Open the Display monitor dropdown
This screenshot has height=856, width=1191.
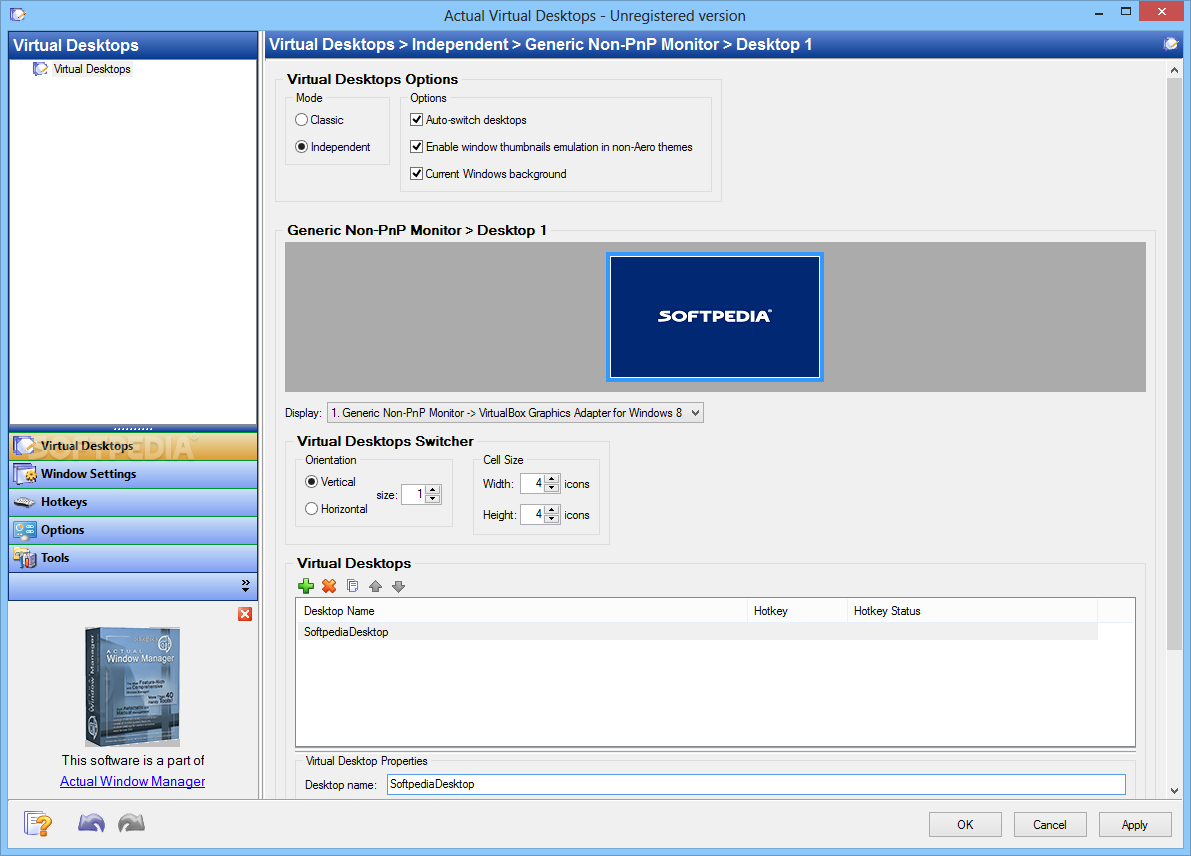(515, 412)
